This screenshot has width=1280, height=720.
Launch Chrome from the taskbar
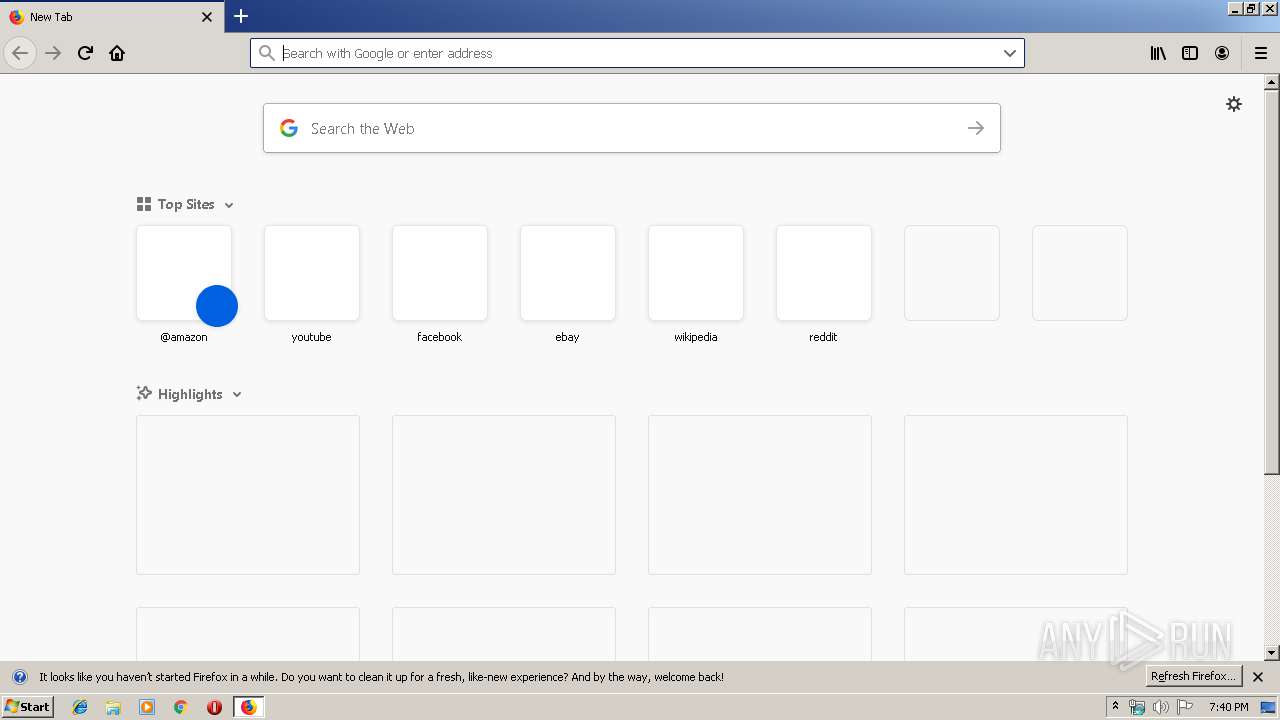181,707
